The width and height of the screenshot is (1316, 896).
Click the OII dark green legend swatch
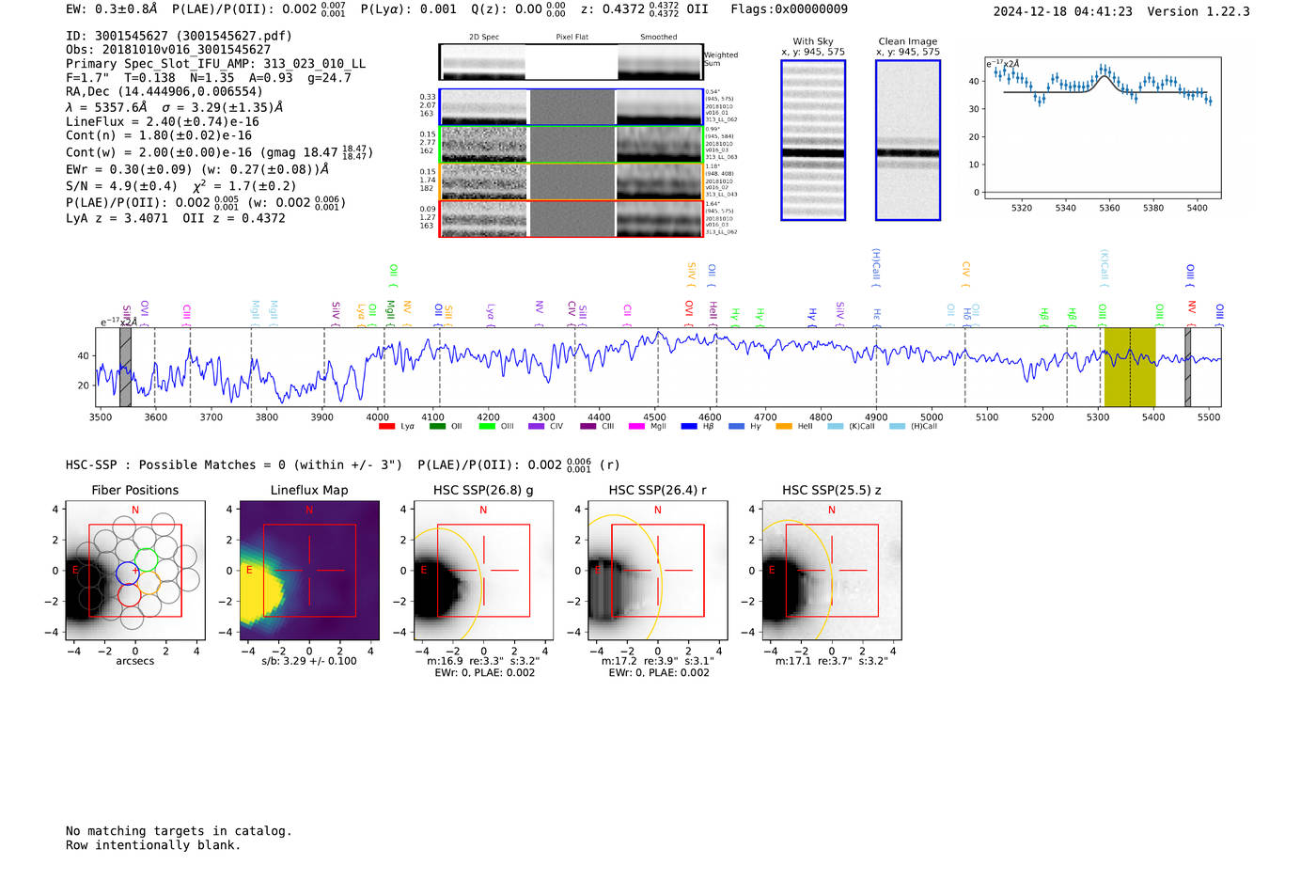point(437,427)
